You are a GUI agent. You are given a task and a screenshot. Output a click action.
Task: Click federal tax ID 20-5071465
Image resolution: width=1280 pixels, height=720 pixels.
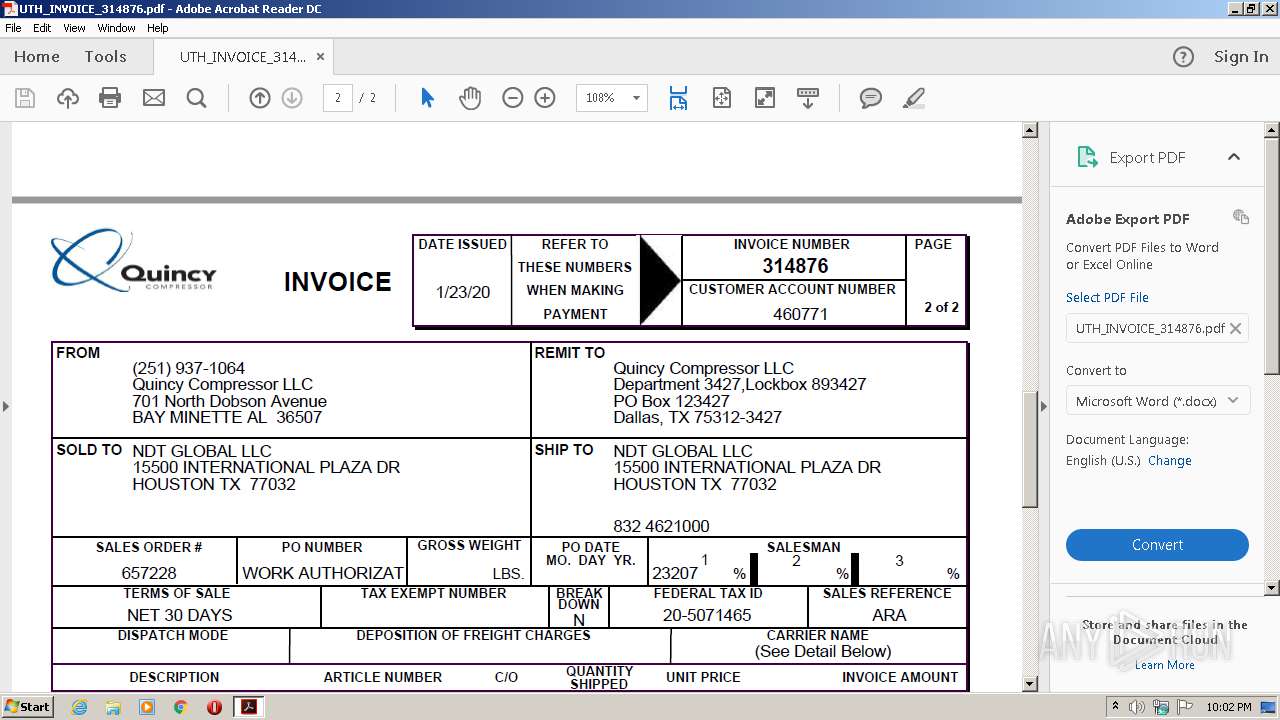coord(707,615)
